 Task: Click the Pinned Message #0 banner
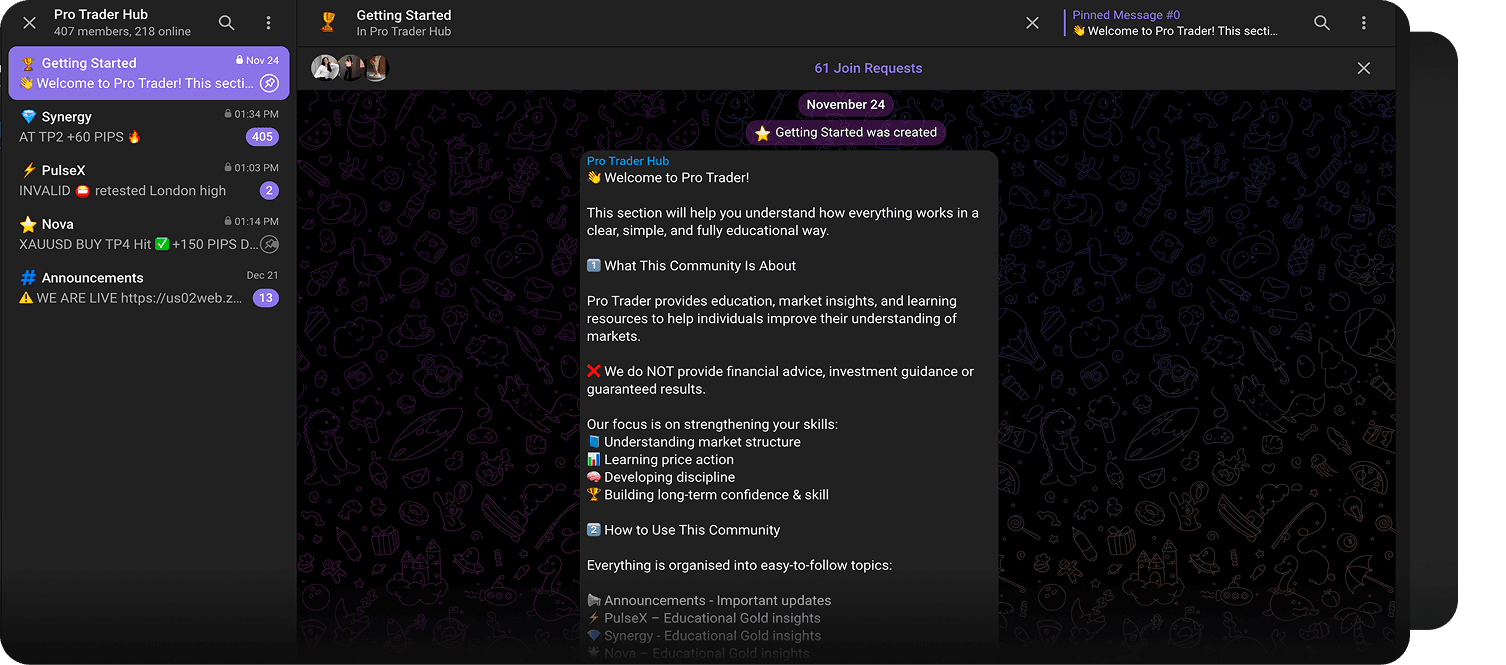pyautogui.click(x=1174, y=23)
